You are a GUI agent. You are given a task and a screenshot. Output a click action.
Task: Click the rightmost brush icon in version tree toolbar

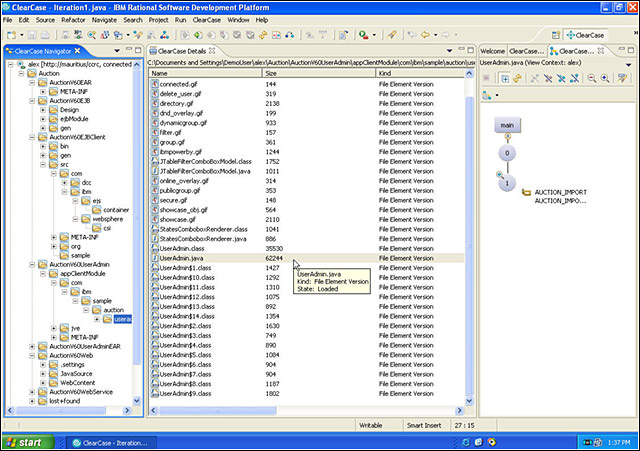point(622,78)
